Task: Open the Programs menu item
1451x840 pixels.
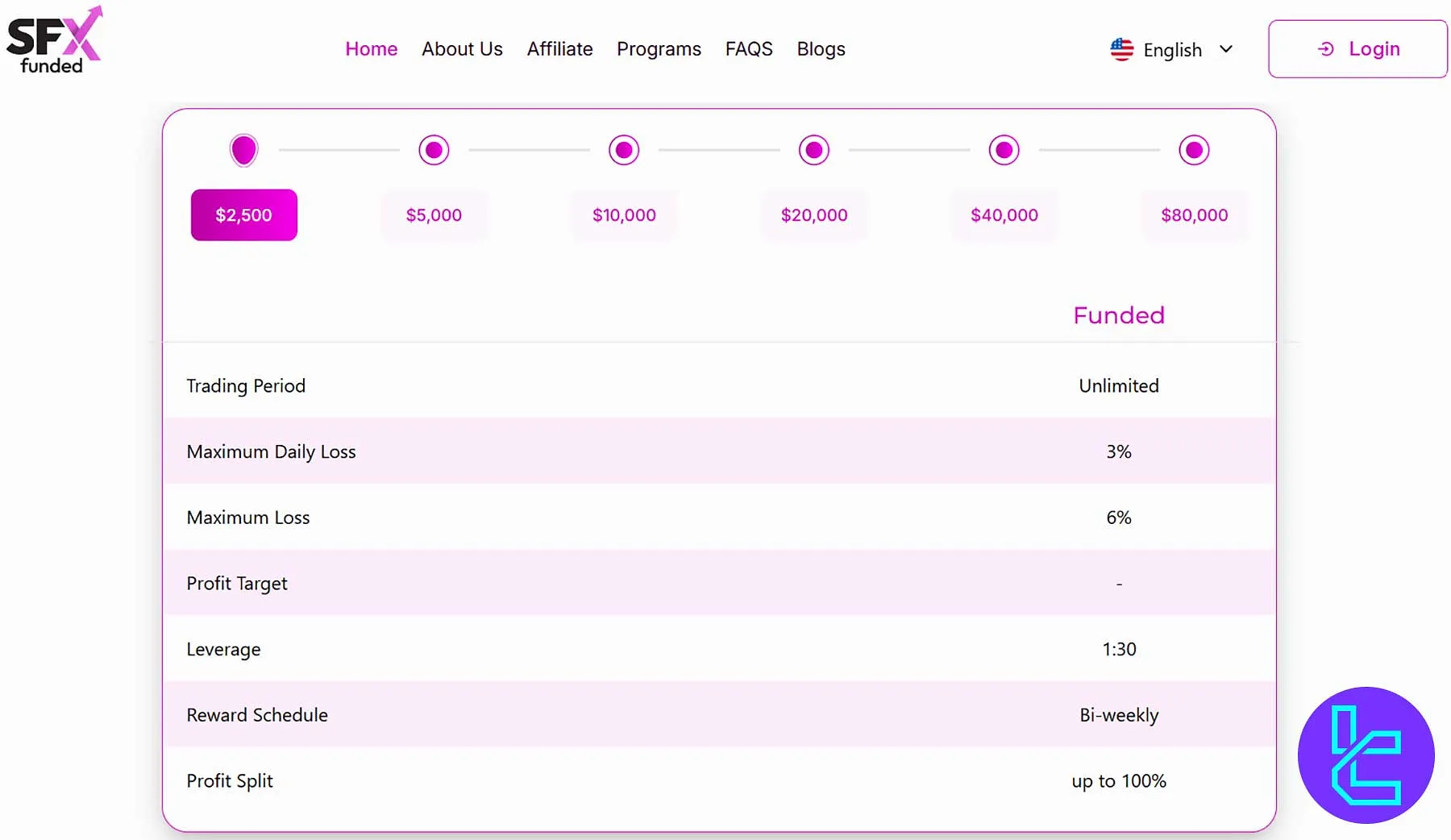Action: pos(659,49)
